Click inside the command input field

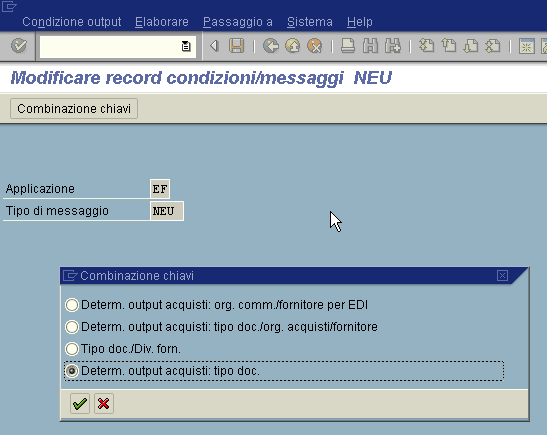pyautogui.click(x=110, y=46)
